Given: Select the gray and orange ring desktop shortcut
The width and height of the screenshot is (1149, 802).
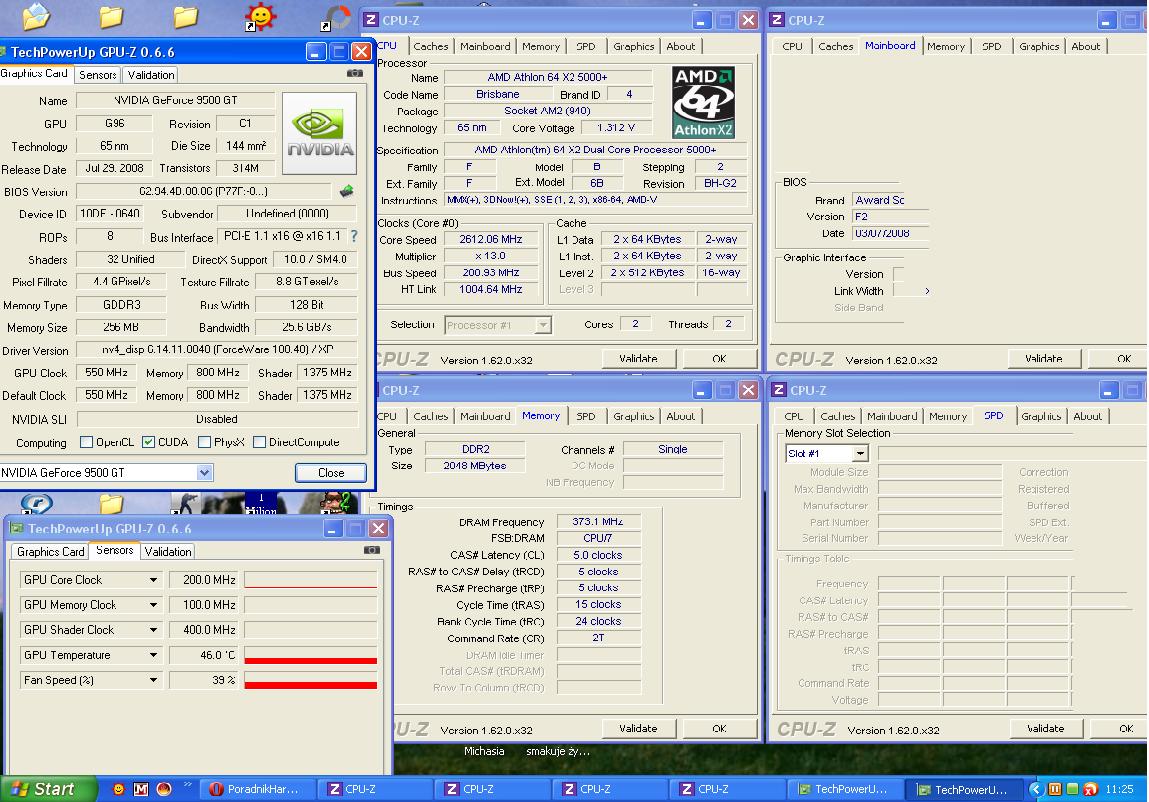Looking at the screenshot, I should click(336, 18).
